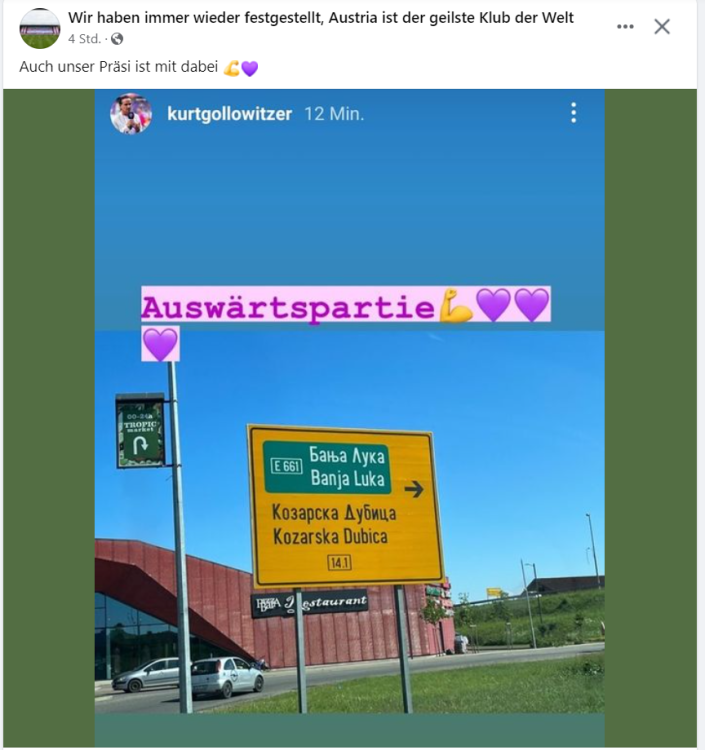Click the public globe visibility icon
This screenshot has width=705, height=750.
point(117,39)
